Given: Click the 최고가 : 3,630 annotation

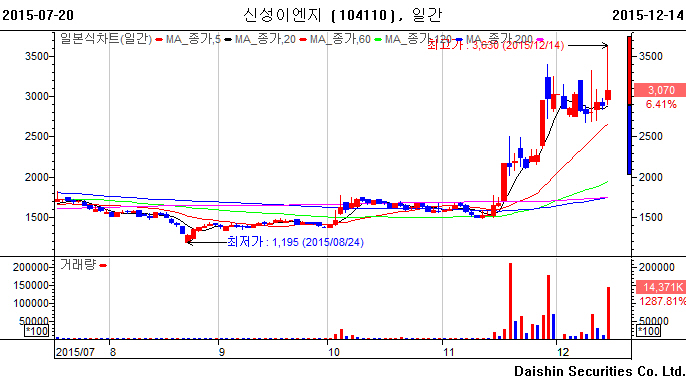Looking at the screenshot, I should (x=495, y=46).
